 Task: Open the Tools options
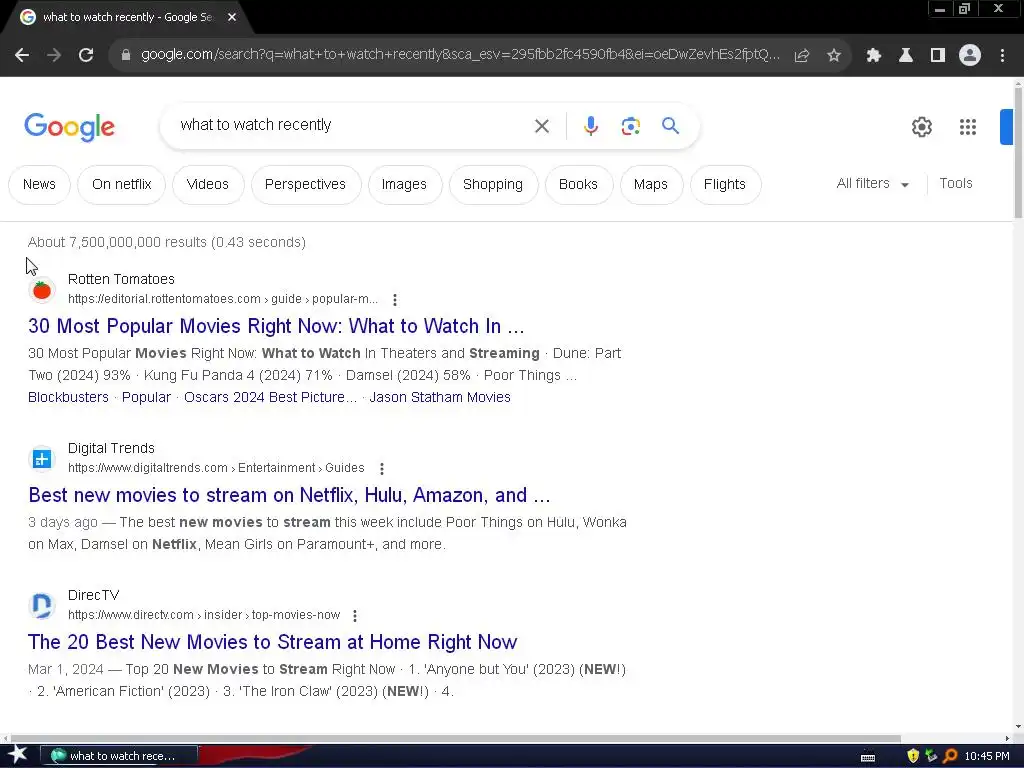coord(955,184)
